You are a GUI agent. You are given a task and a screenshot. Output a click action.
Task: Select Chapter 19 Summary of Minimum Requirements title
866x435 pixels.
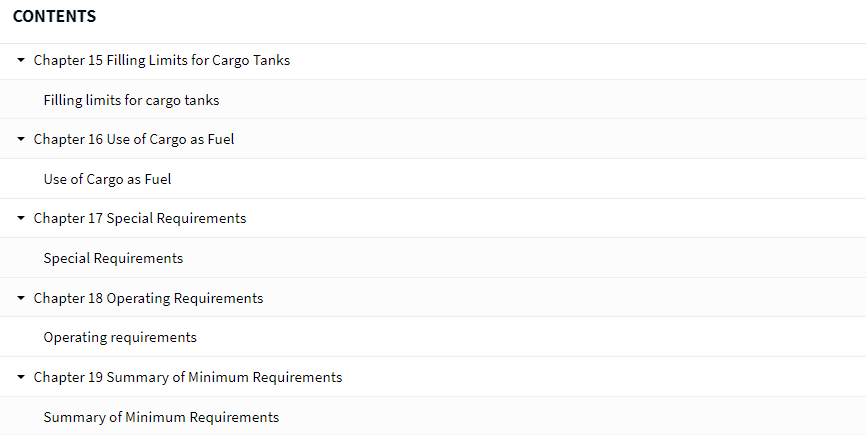(x=188, y=377)
